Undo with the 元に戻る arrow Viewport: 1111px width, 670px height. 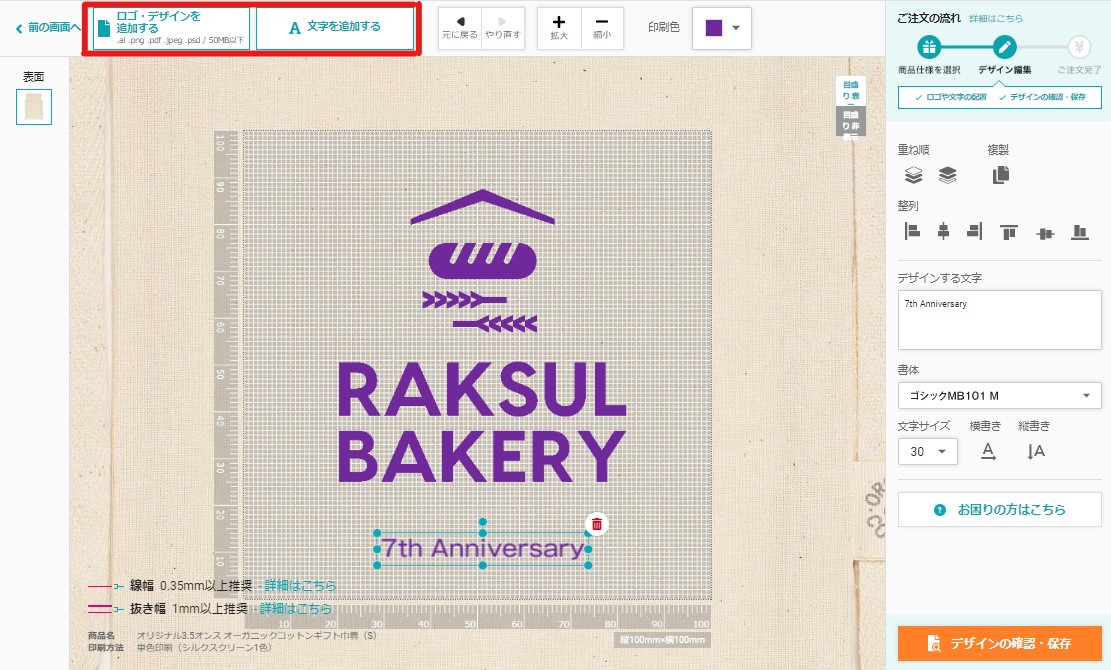pos(460,28)
